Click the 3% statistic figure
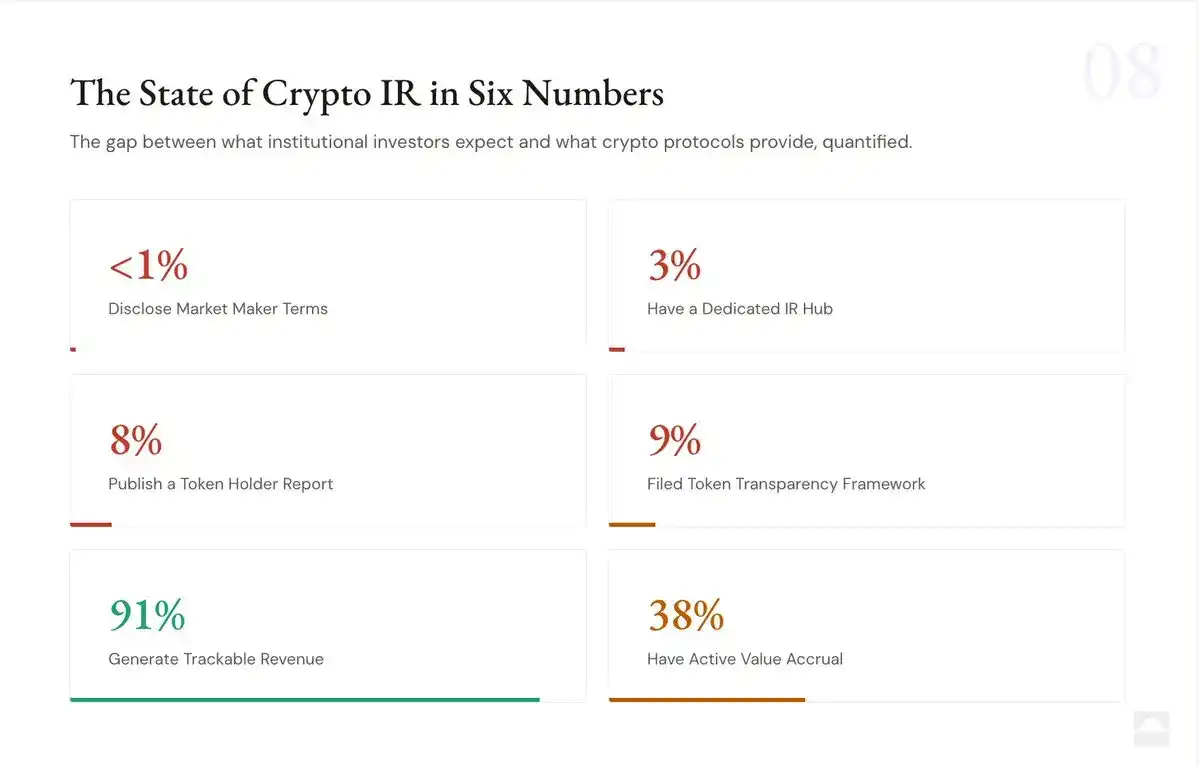Viewport: 1199px width, 766px height. pos(674,265)
